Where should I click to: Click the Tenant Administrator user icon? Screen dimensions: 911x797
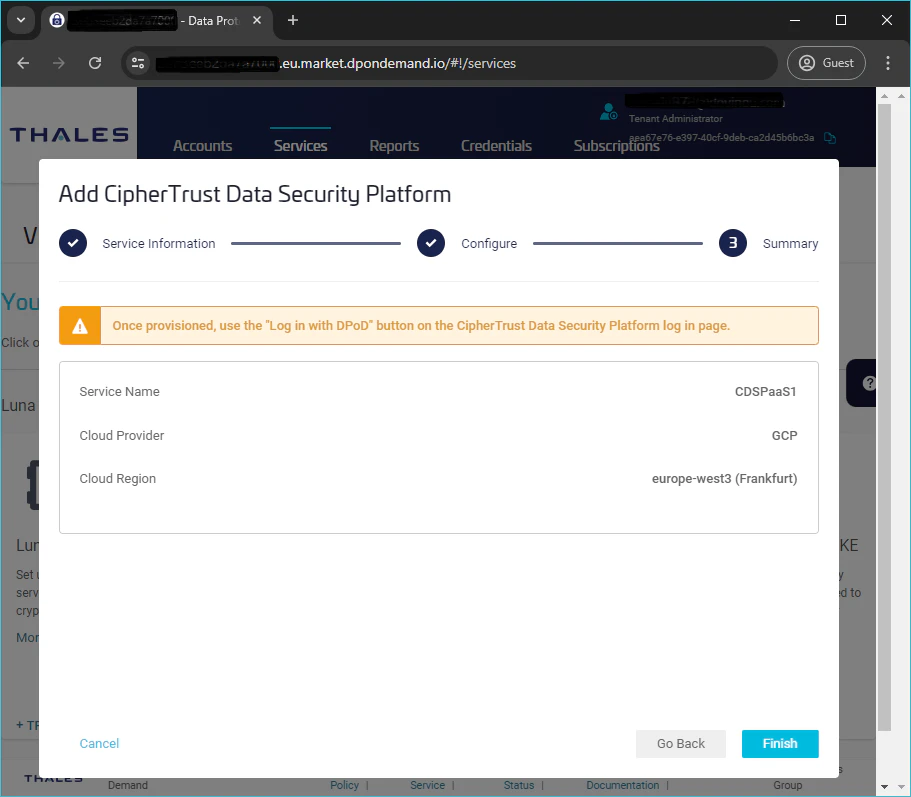tap(608, 112)
